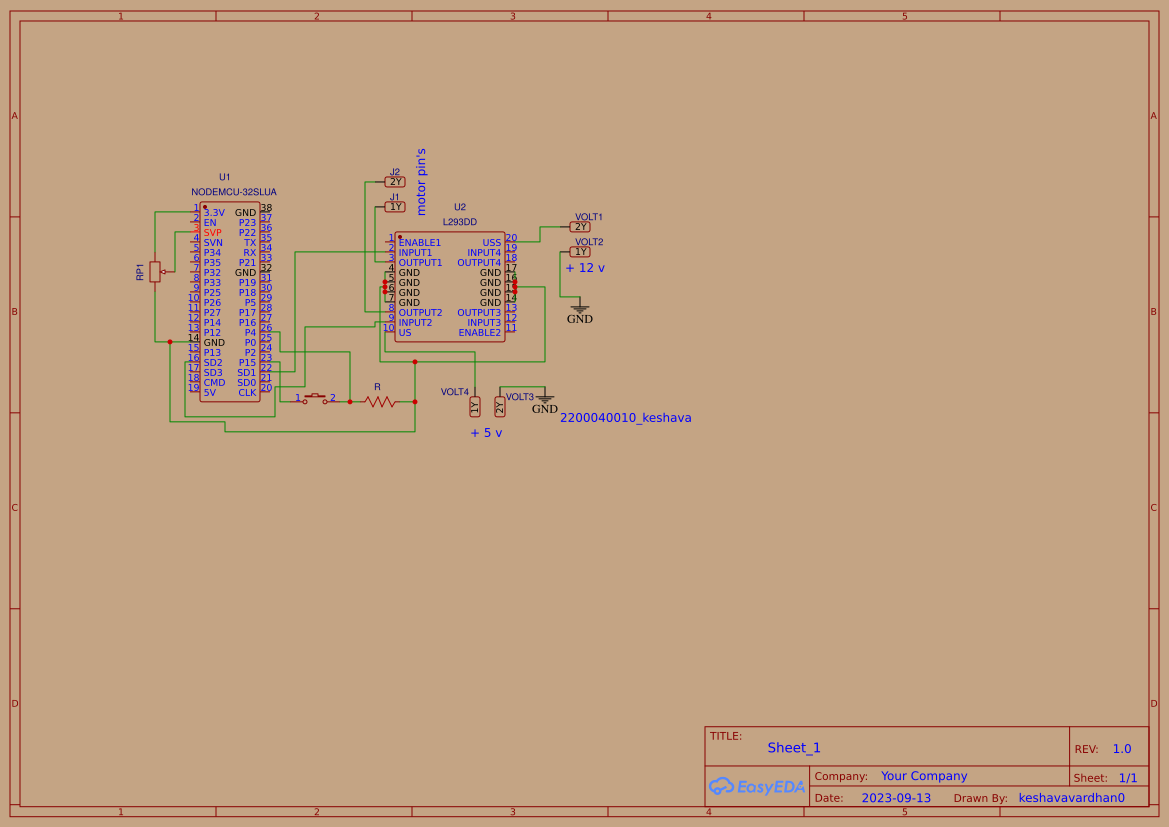Click the GND symbol beside VOLT3
1169x827 pixels.
click(544, 400)
